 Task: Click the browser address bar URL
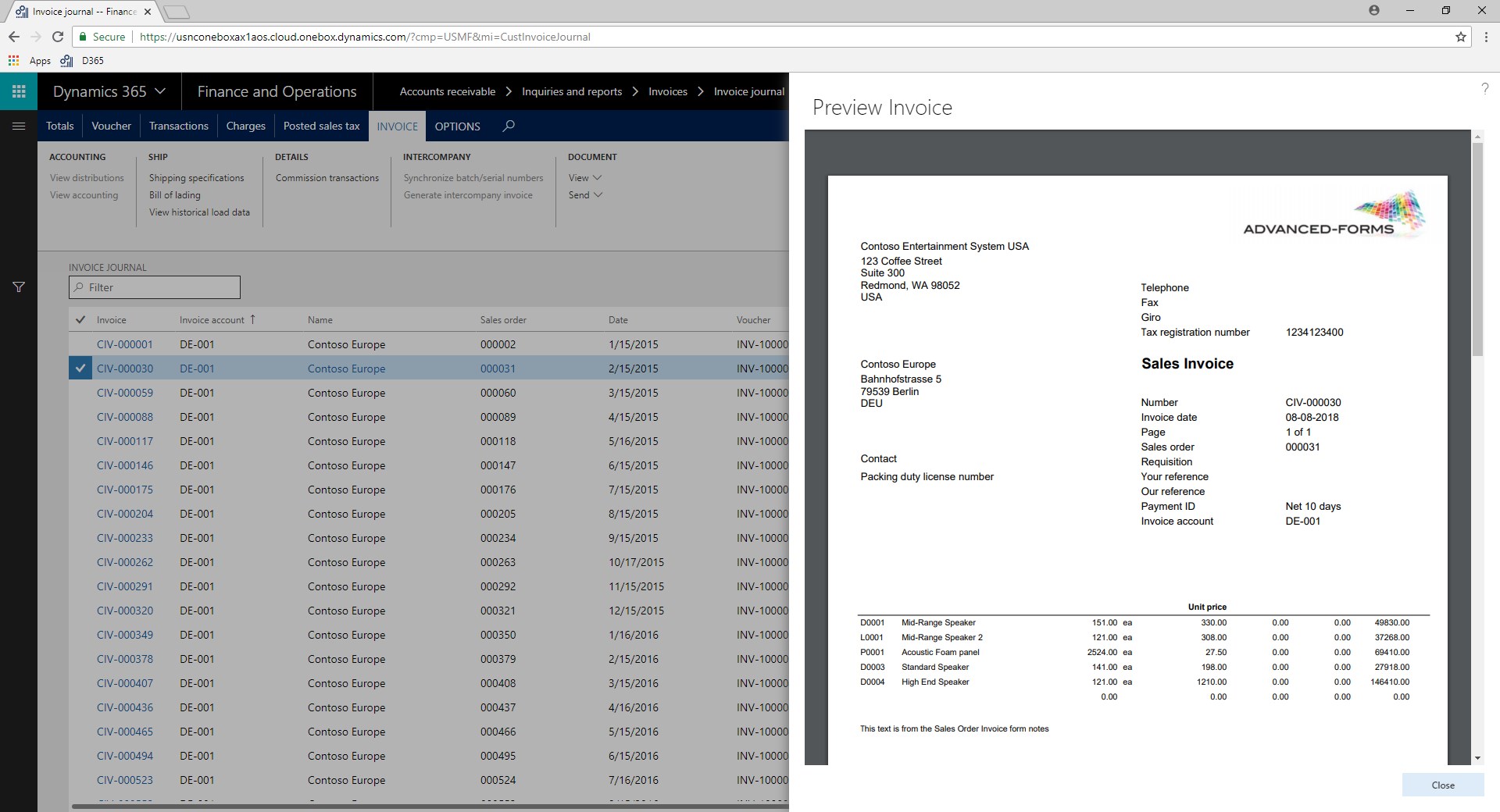coord(365,37)
